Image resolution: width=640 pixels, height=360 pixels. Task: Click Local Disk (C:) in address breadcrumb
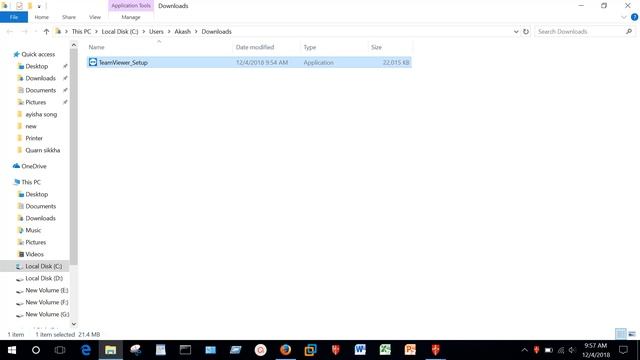coord(120,31)
